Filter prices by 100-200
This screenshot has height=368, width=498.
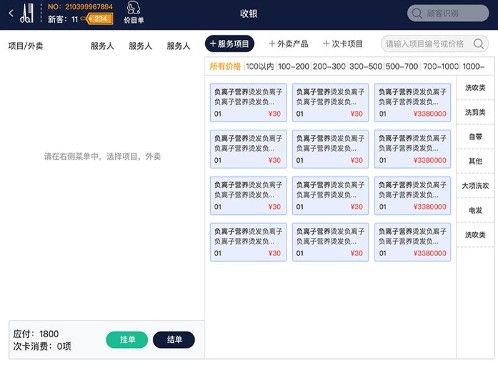(294, 66)
